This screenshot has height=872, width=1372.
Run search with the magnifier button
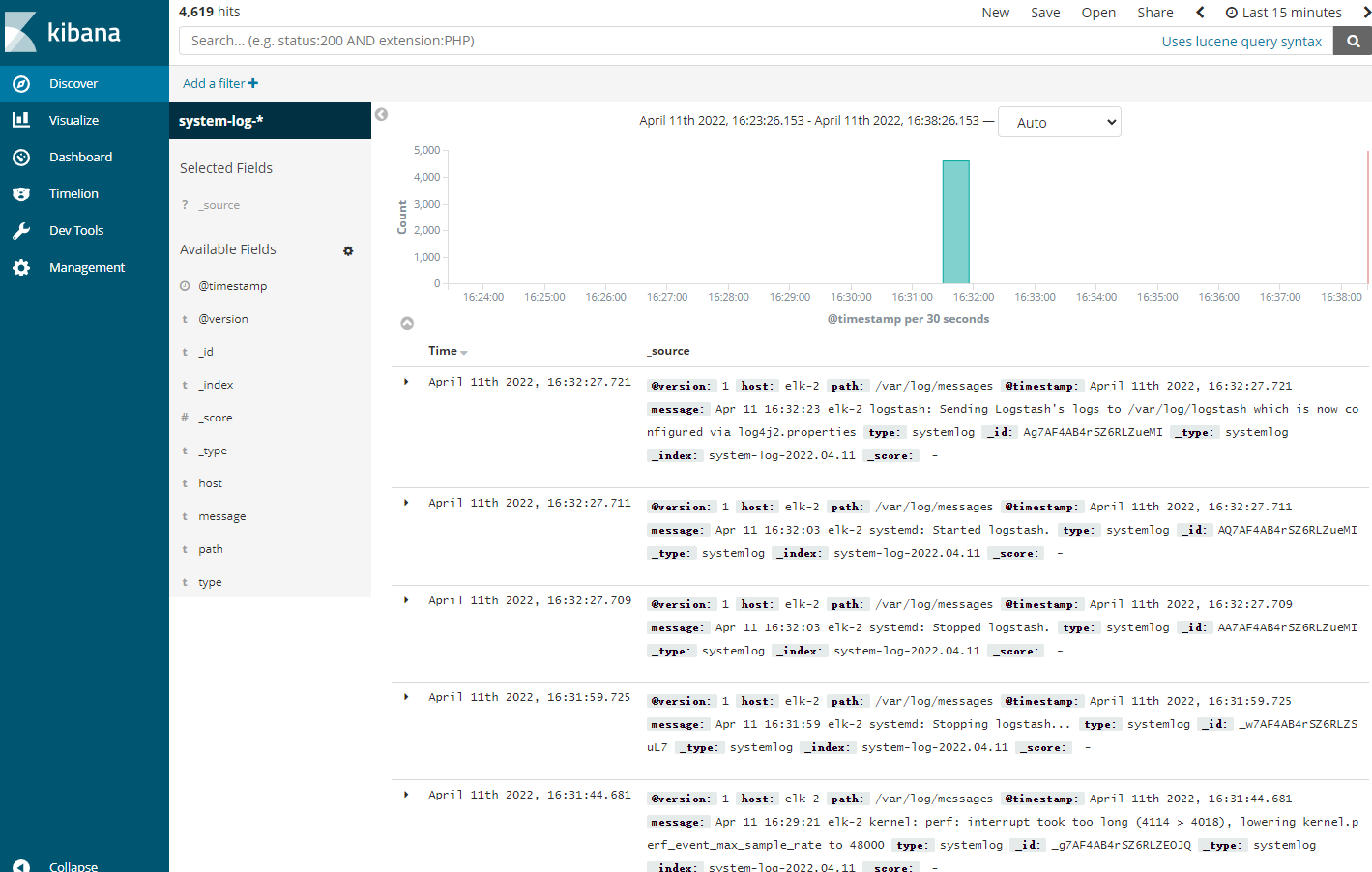pyautogui.click(x=1353, y=41)
